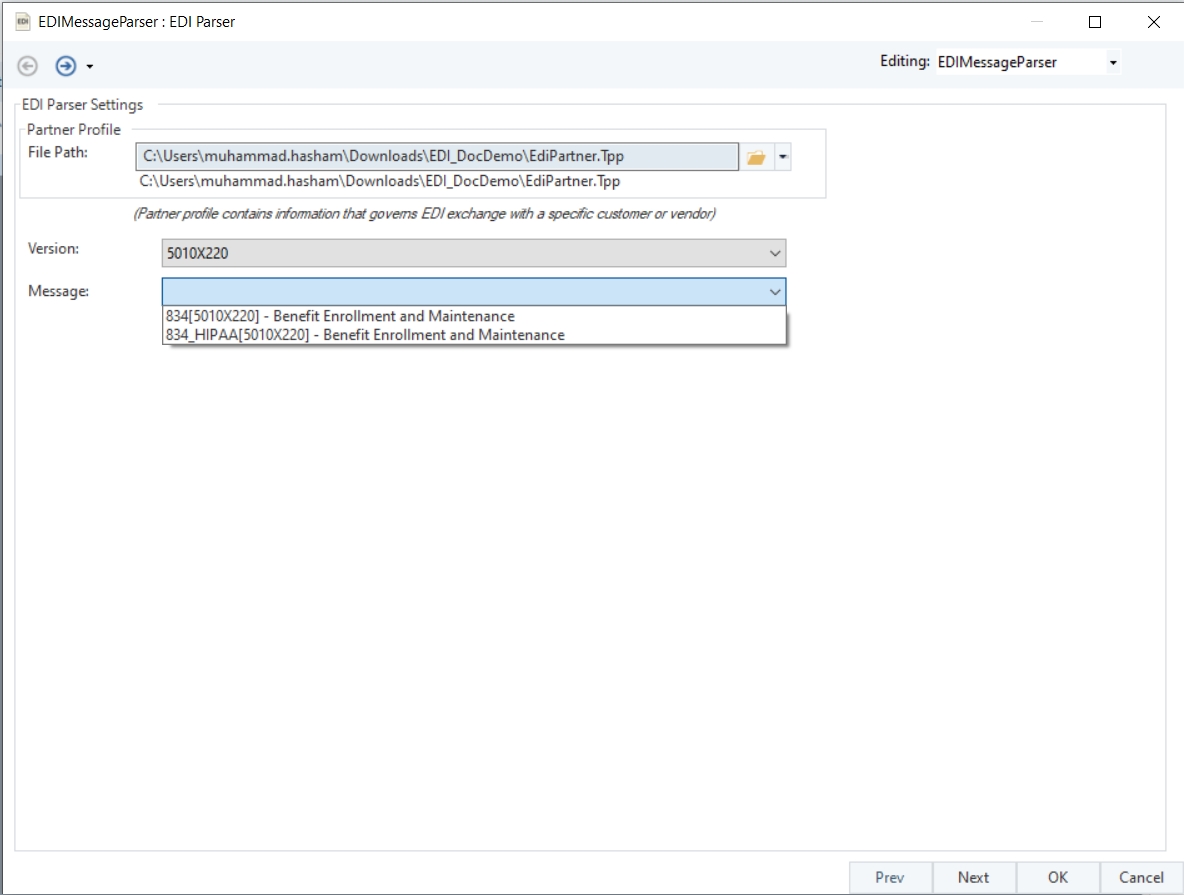This screenshot has height=895, width=1184.
Task: Click the EDI app icon in title bar
Action: 23,21
